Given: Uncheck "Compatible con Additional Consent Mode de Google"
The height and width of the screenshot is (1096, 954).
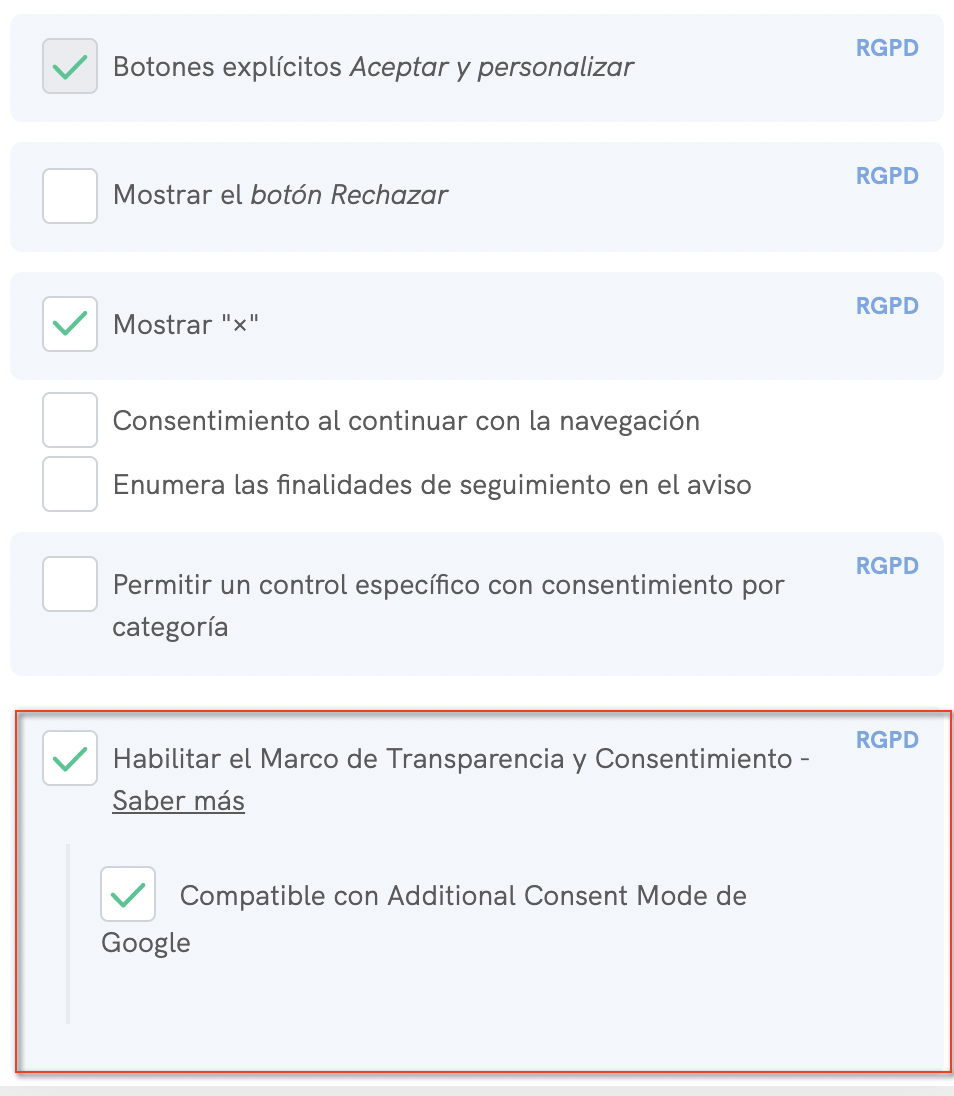Looking at the screenshot, I should tap(127, 894).
